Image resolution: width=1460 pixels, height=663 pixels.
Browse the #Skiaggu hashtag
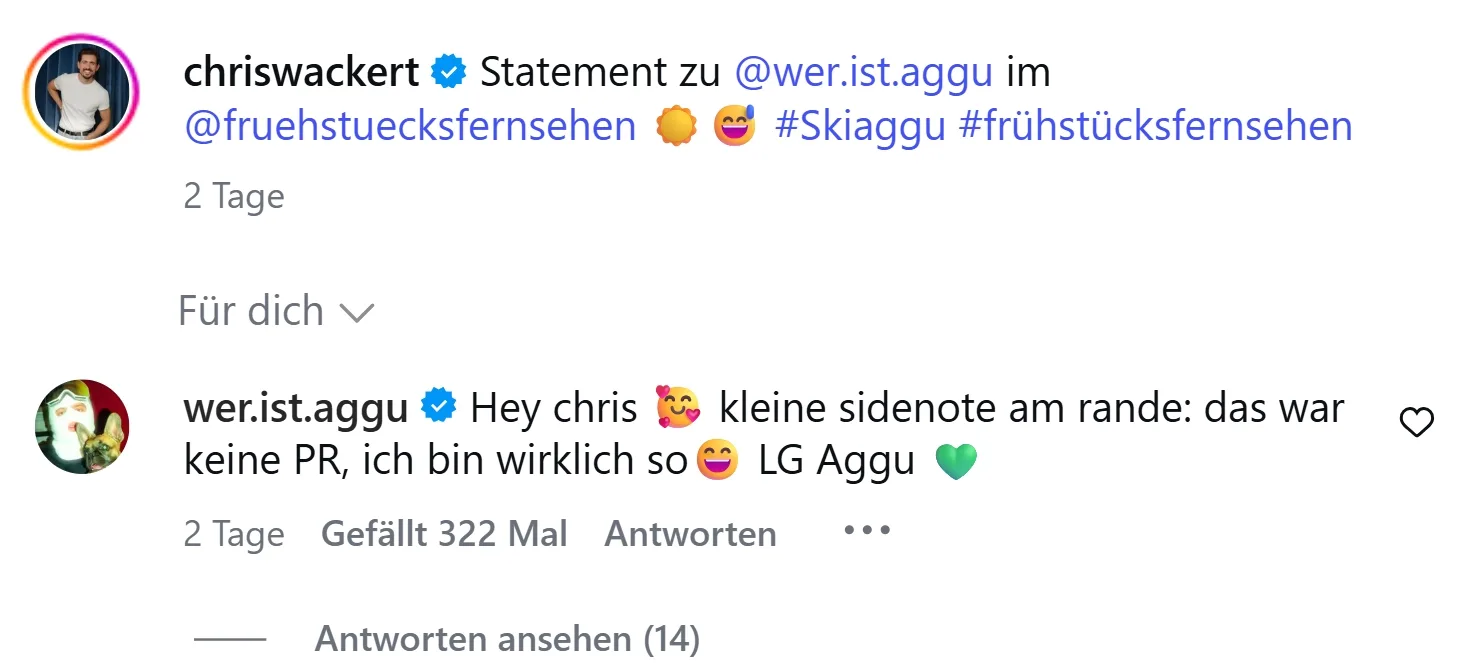pos(860,127)
